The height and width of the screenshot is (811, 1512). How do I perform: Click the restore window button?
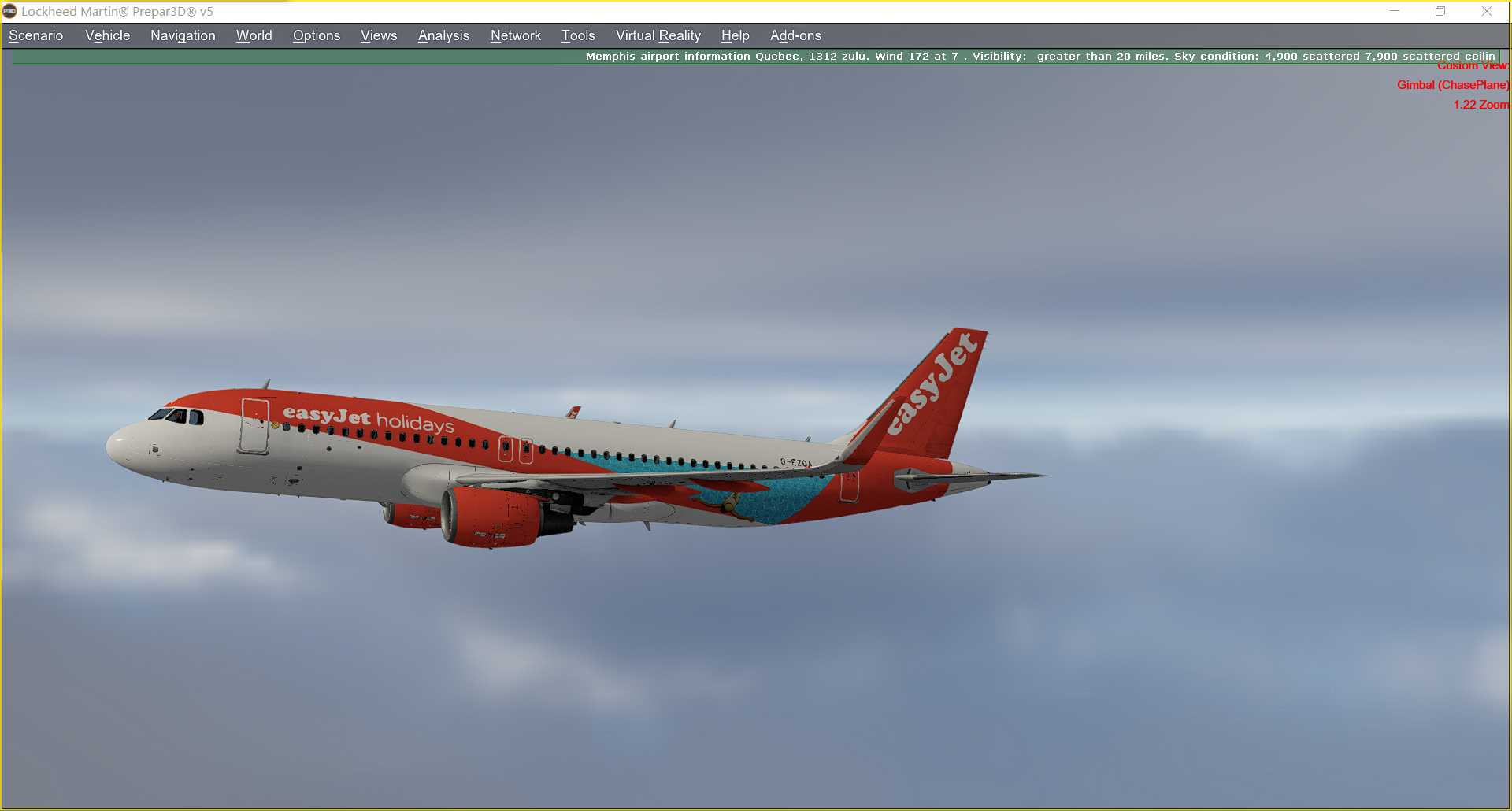click(1440, 12)
